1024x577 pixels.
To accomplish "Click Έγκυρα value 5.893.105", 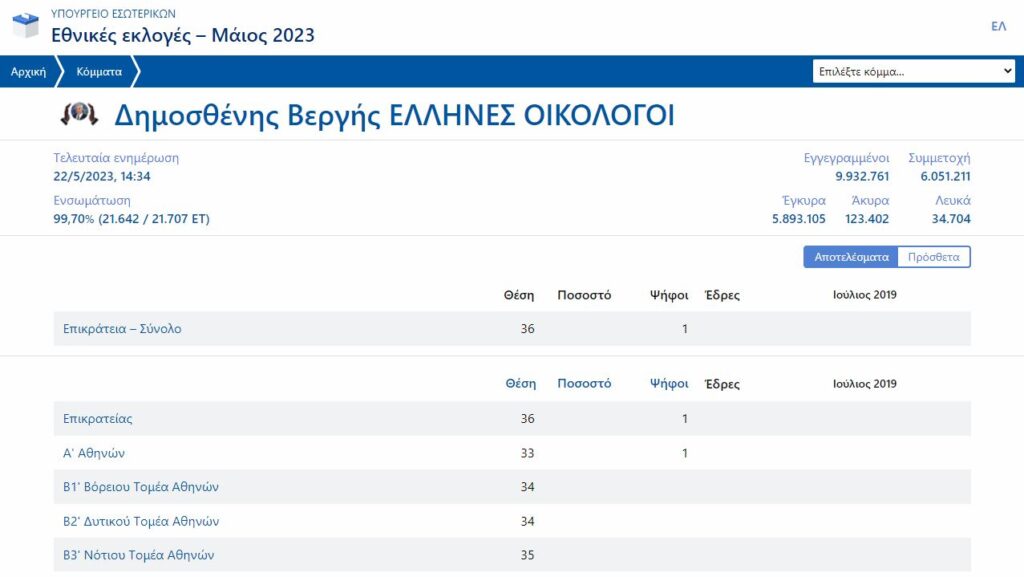I will click(x=799, y=219).
